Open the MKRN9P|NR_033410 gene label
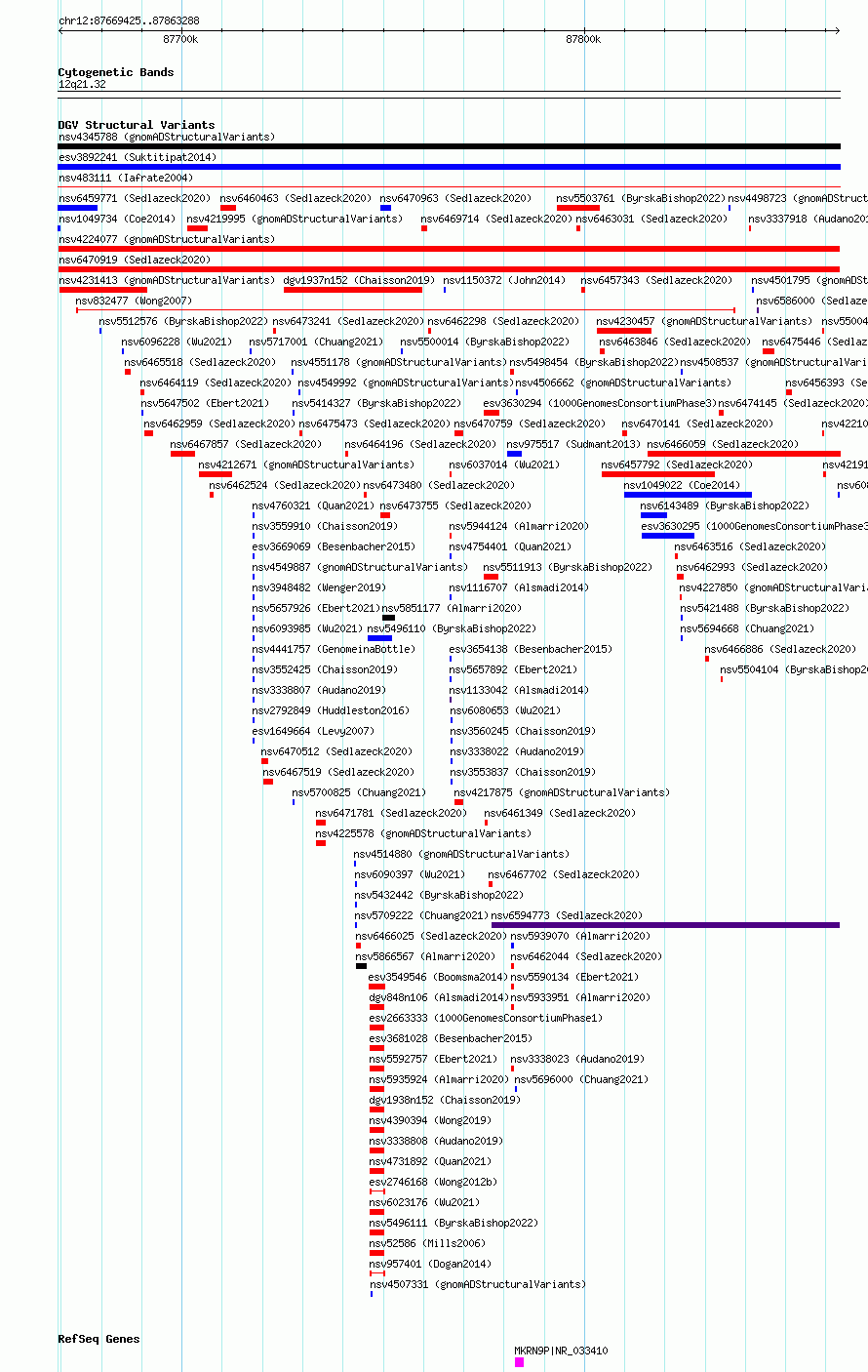 tap(562, 1351)
